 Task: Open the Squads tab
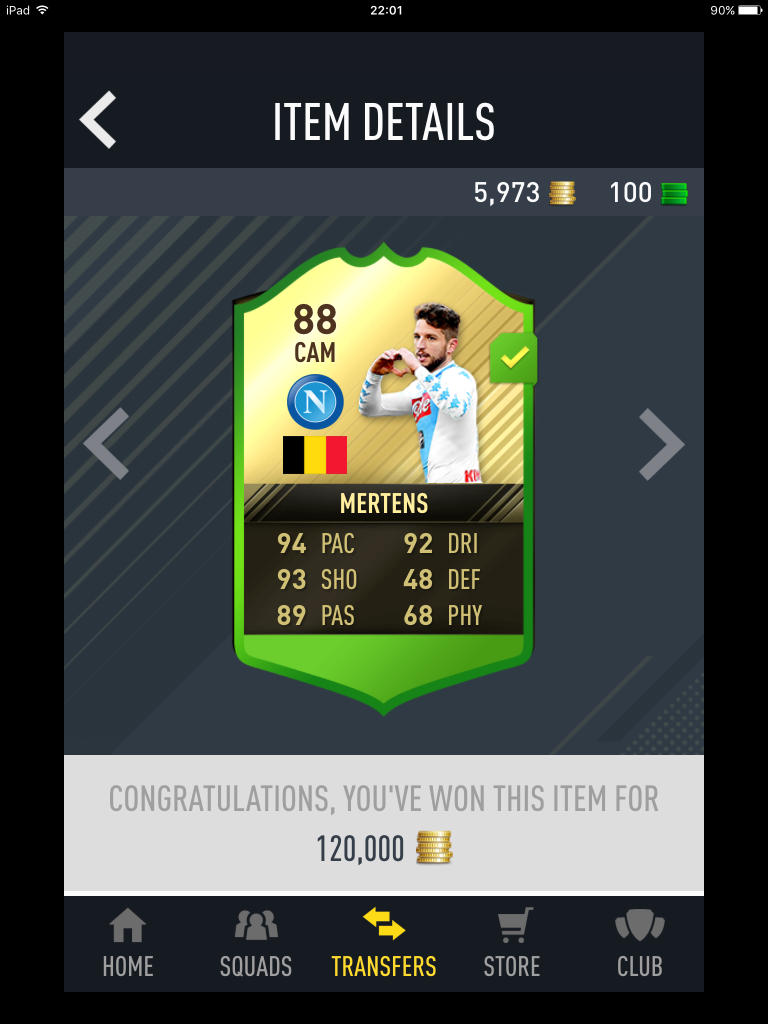[x=255, y=944]
